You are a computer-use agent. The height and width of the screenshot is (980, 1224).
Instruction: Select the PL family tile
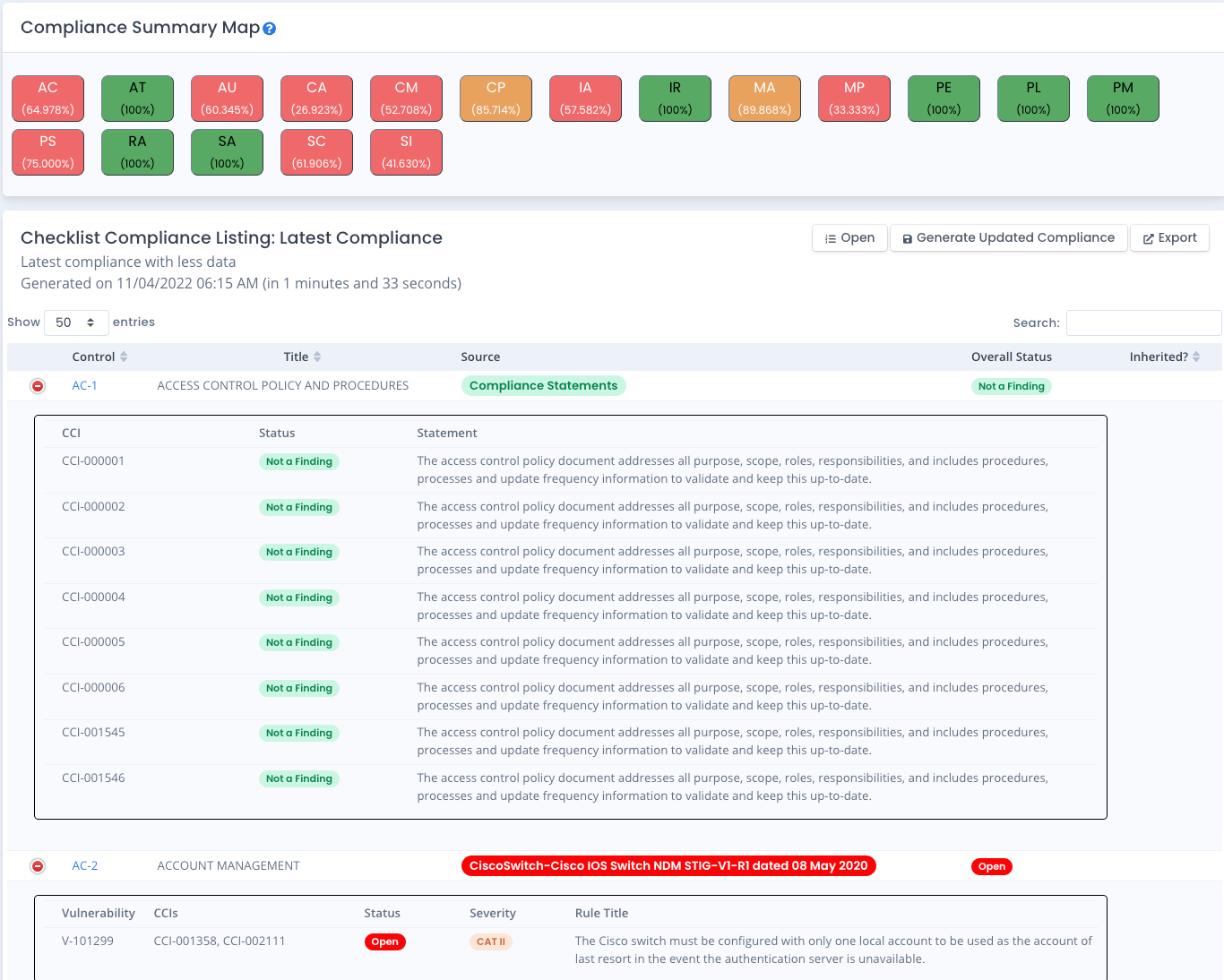pos(1033,99)
